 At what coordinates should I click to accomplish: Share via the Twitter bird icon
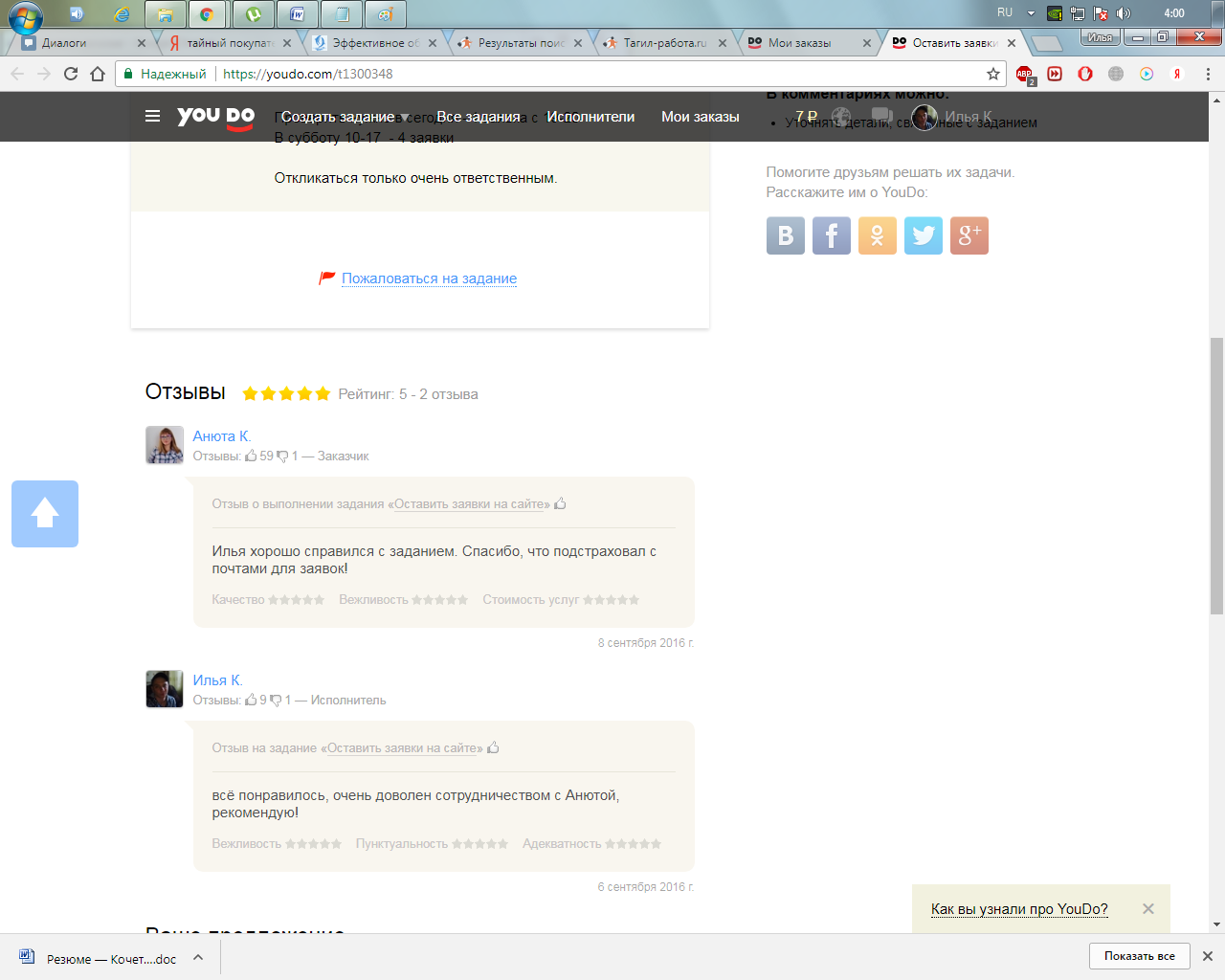pyautogui.click(x=923, y=235)
